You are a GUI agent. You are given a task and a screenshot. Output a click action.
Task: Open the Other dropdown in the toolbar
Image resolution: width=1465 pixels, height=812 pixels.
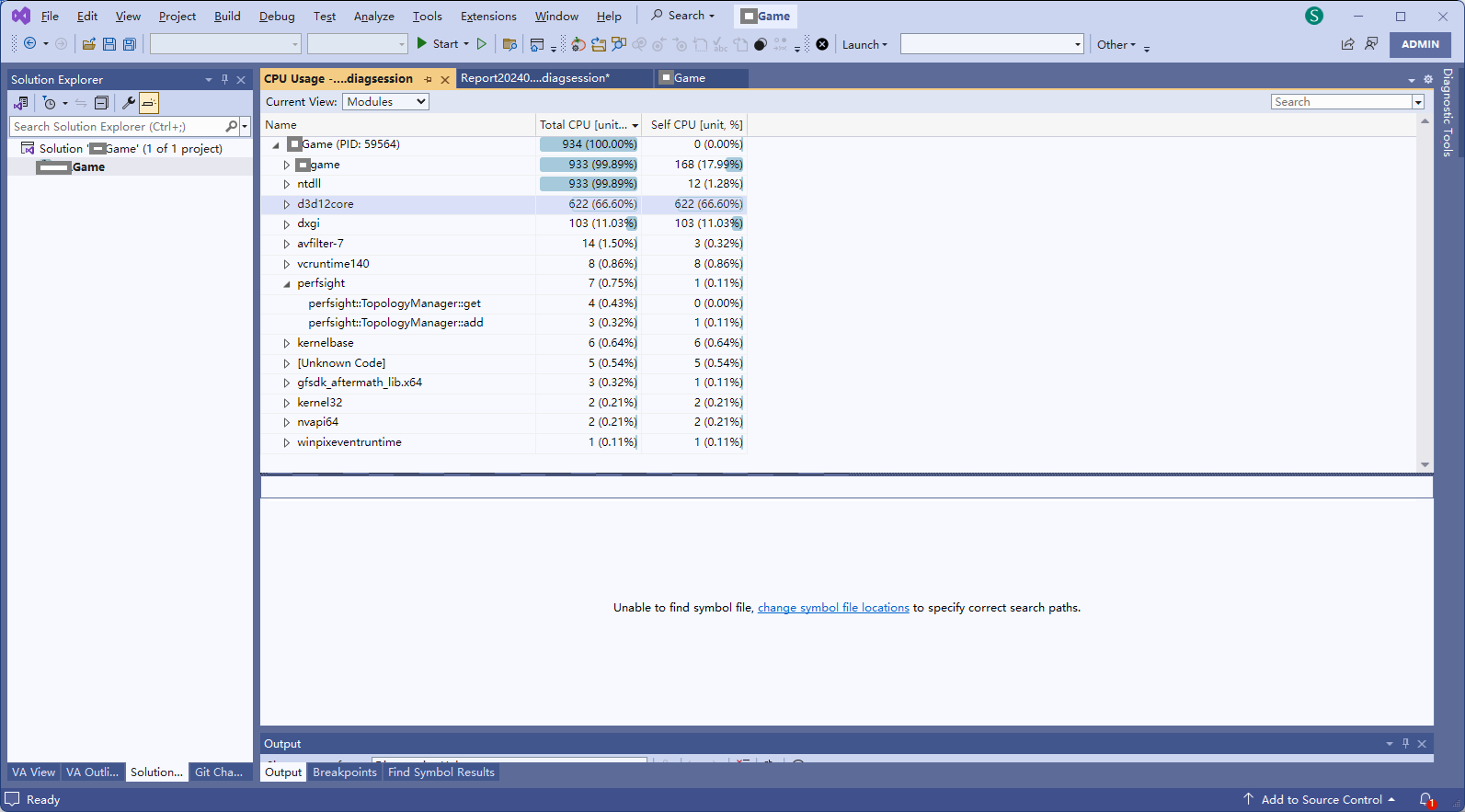[x=1116, y=44]
